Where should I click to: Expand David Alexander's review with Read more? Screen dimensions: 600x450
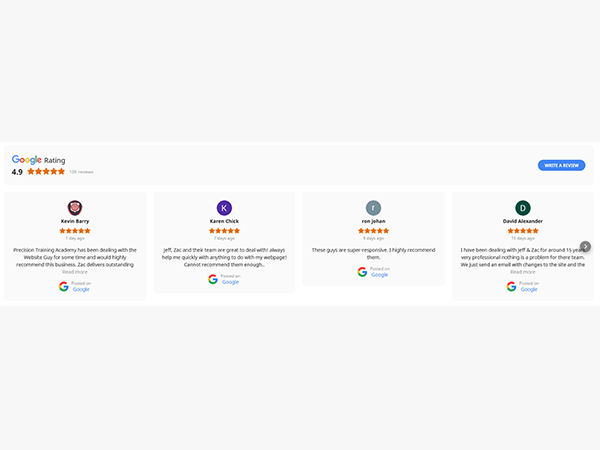coord(523,272)
